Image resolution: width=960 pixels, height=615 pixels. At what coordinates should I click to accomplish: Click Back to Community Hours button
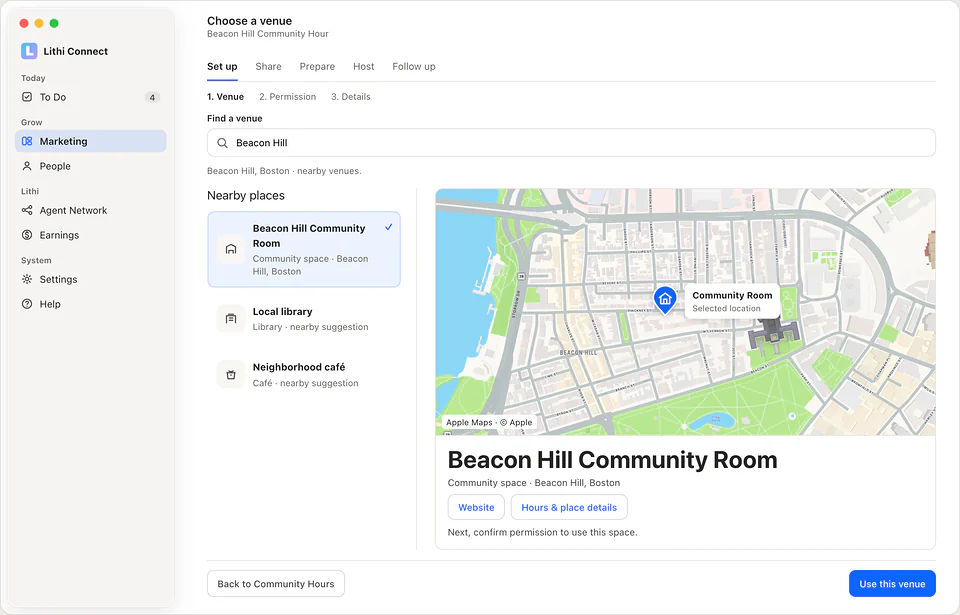click(276, 584)
